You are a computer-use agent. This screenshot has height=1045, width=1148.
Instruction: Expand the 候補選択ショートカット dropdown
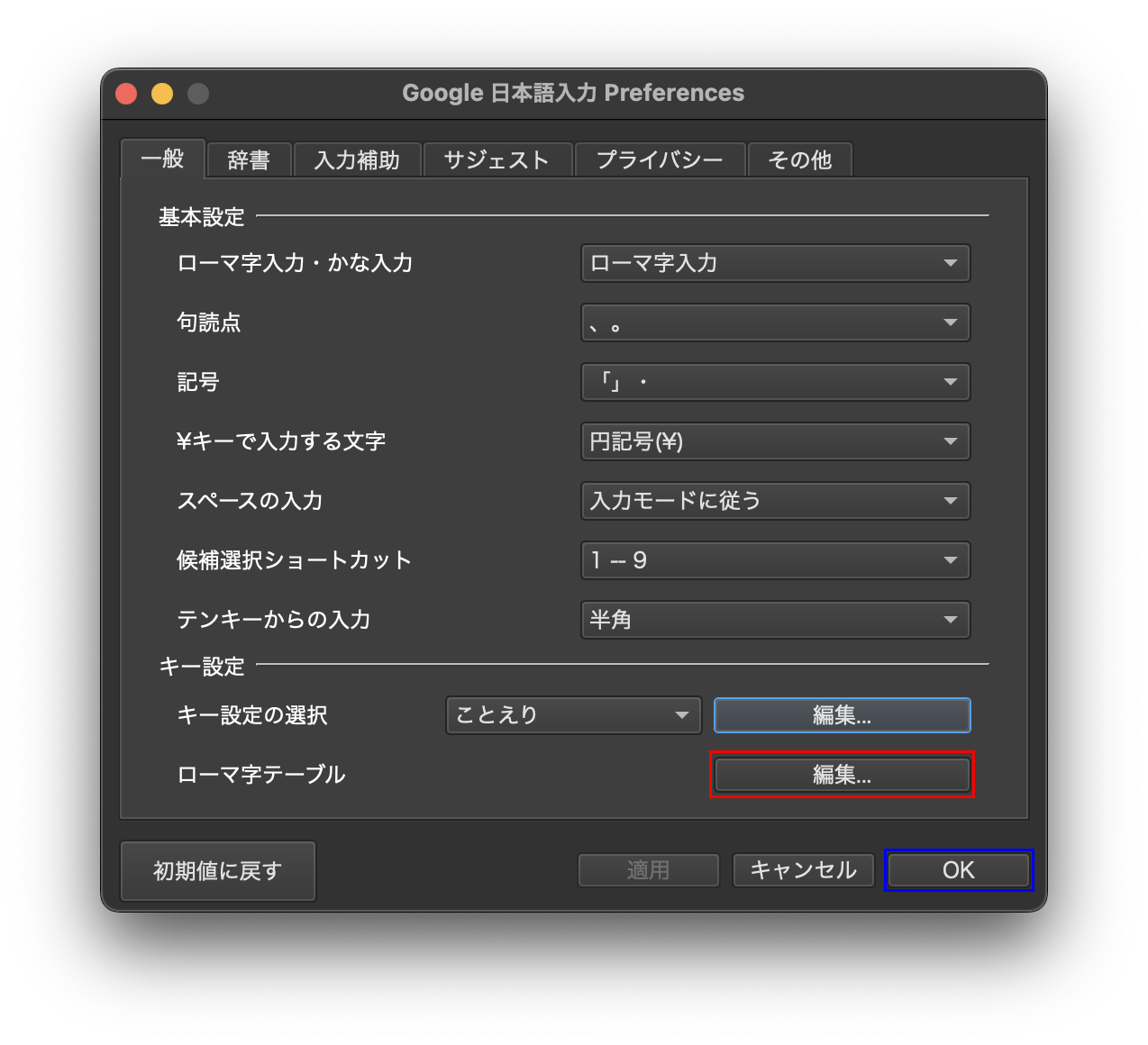(775, 560)
